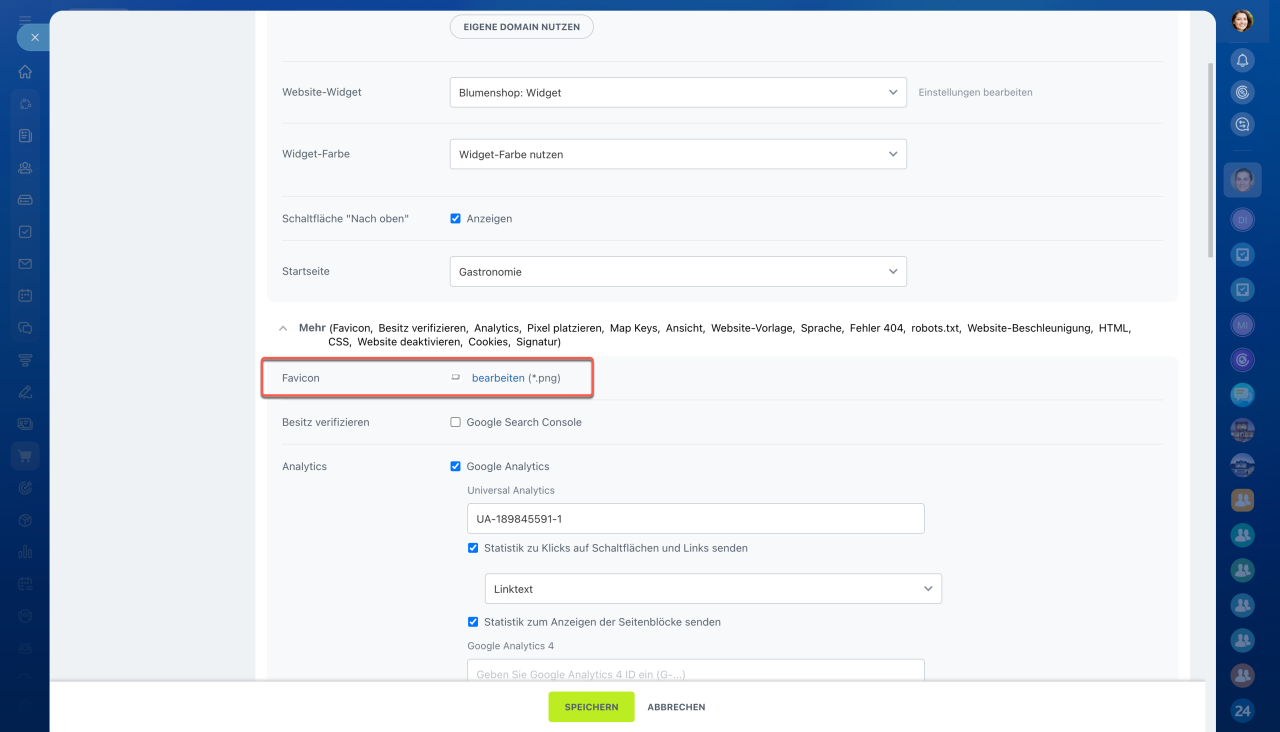Image resolution: width=1280 pixels, height=732 pixels.
Task: Click the notifications bell icon
Action: tap(1242, 60)
